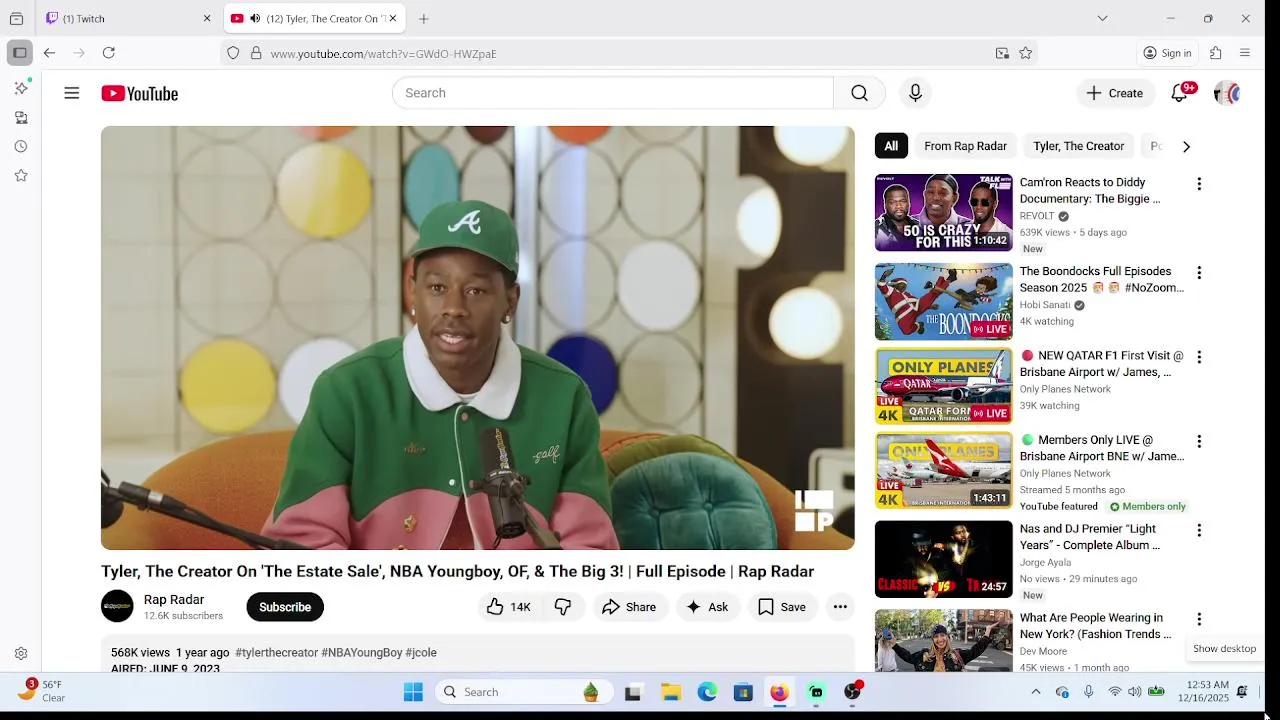Viewport: 1280px width, 720px height.
Task: Open the YouTube account avatar menu
Action: pyautogui.click(x=1226, y=93)
